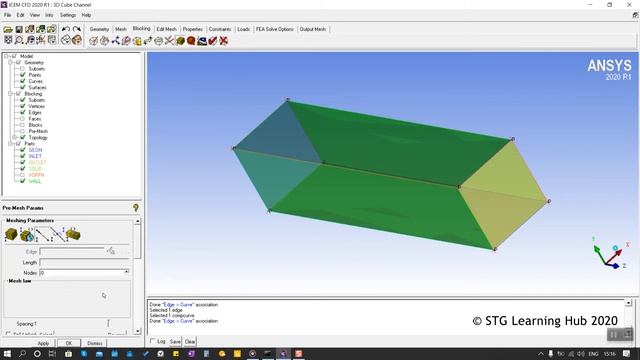This screenshot has height=360, width=640.
Task: Click the Measure distance tool icon
Action: point(30,40)
